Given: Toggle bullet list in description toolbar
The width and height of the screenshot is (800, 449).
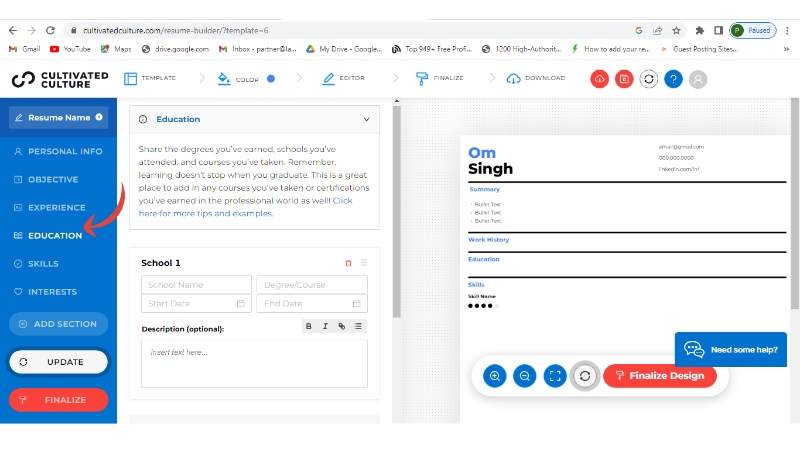Looking at the screenshot, I should (x=358, y=326).
